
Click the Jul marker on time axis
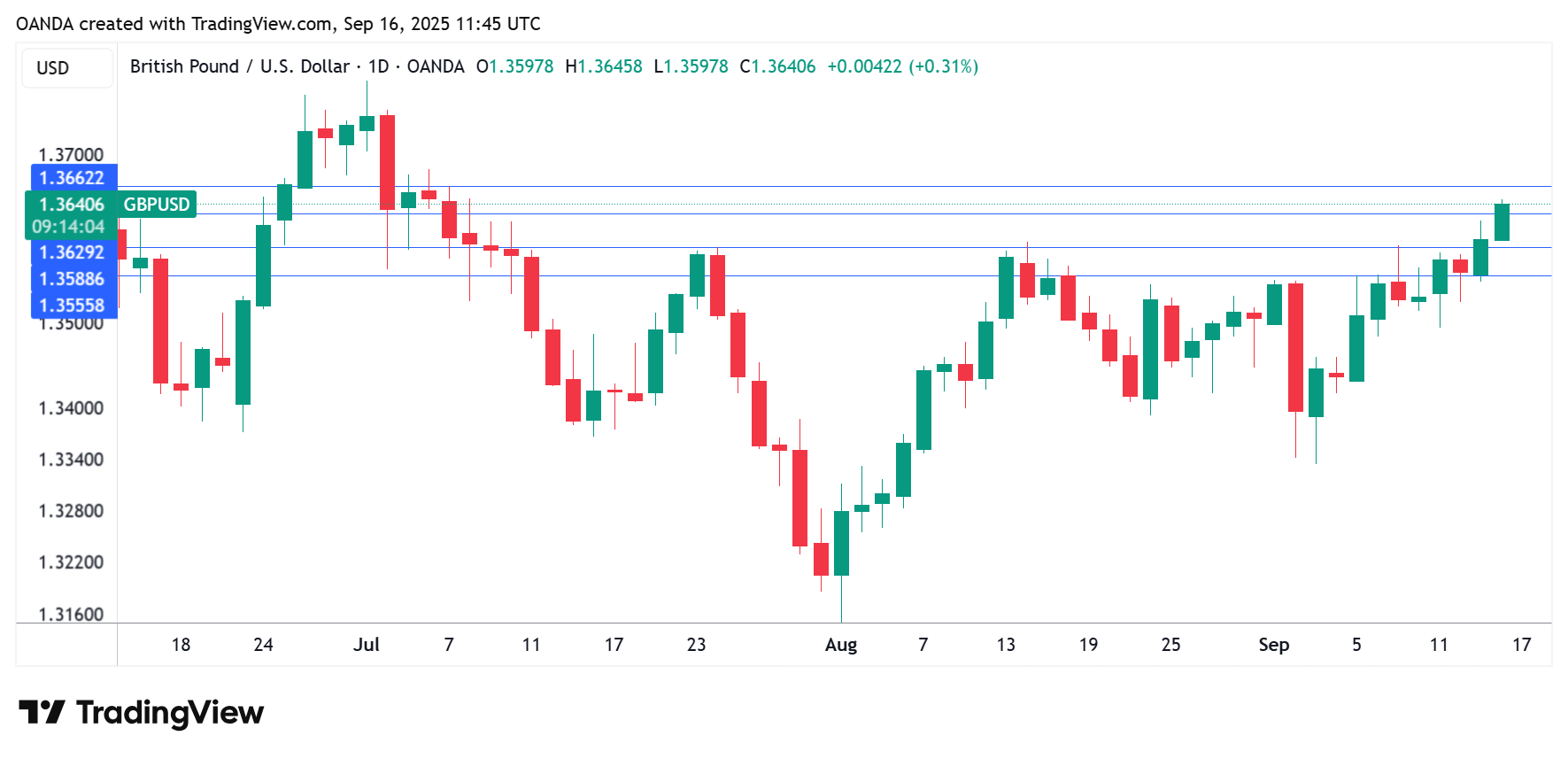coord(366,645)
